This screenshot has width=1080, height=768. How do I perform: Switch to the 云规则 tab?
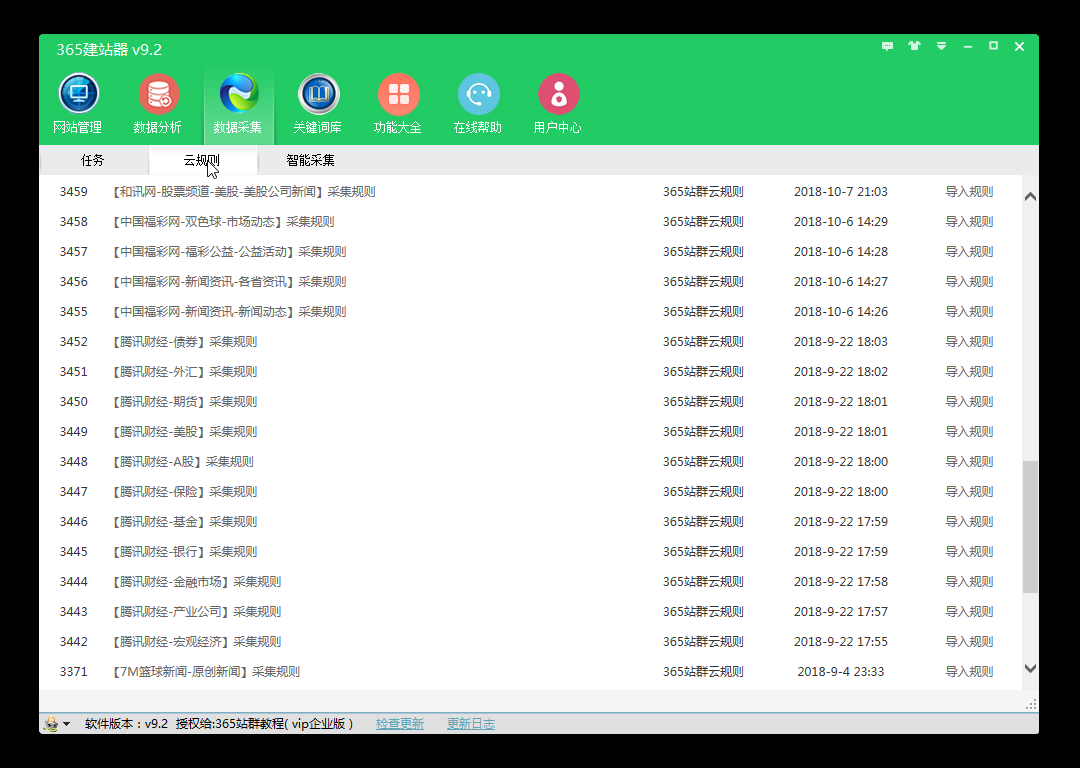click(202, 160)
